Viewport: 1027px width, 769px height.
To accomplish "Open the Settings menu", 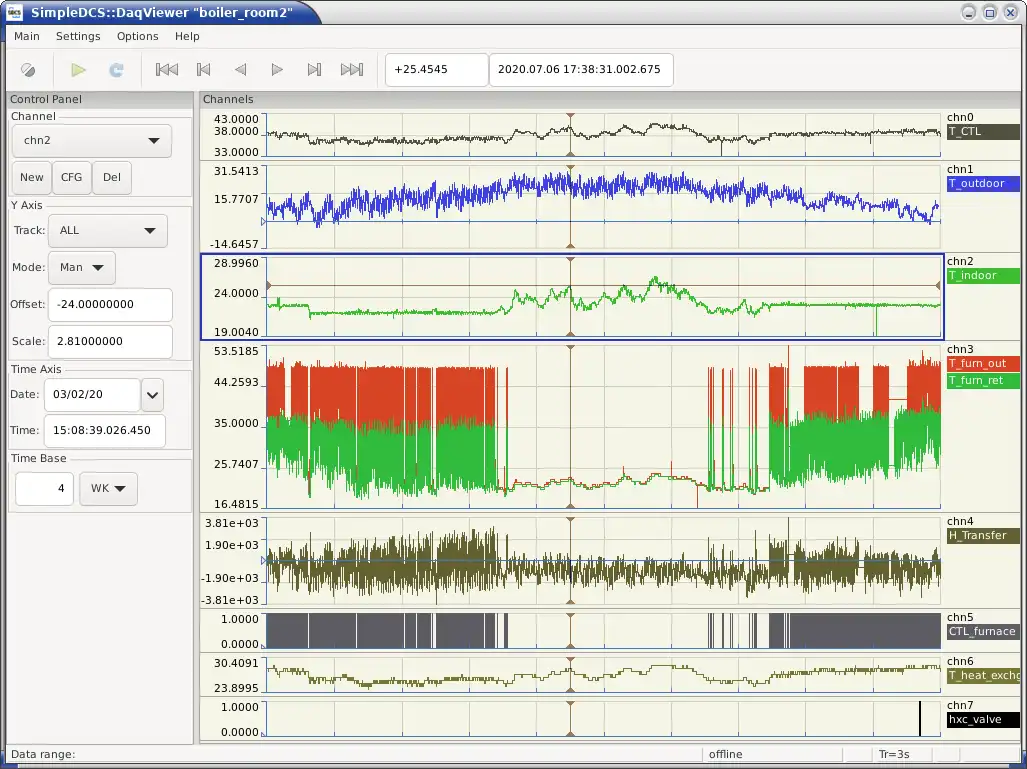I will 78,36.
